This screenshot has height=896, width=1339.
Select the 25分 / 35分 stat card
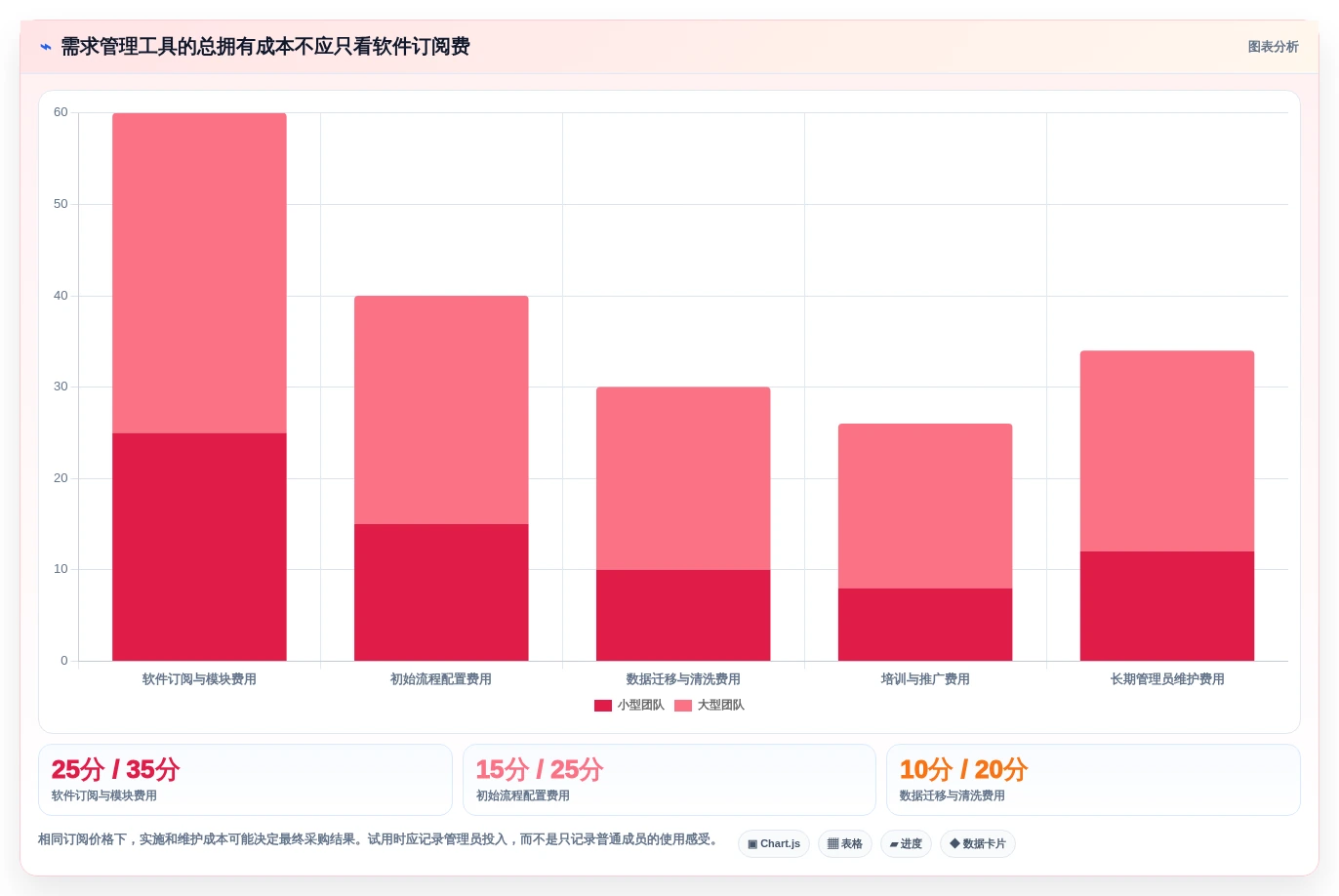(x=245, y=780)
